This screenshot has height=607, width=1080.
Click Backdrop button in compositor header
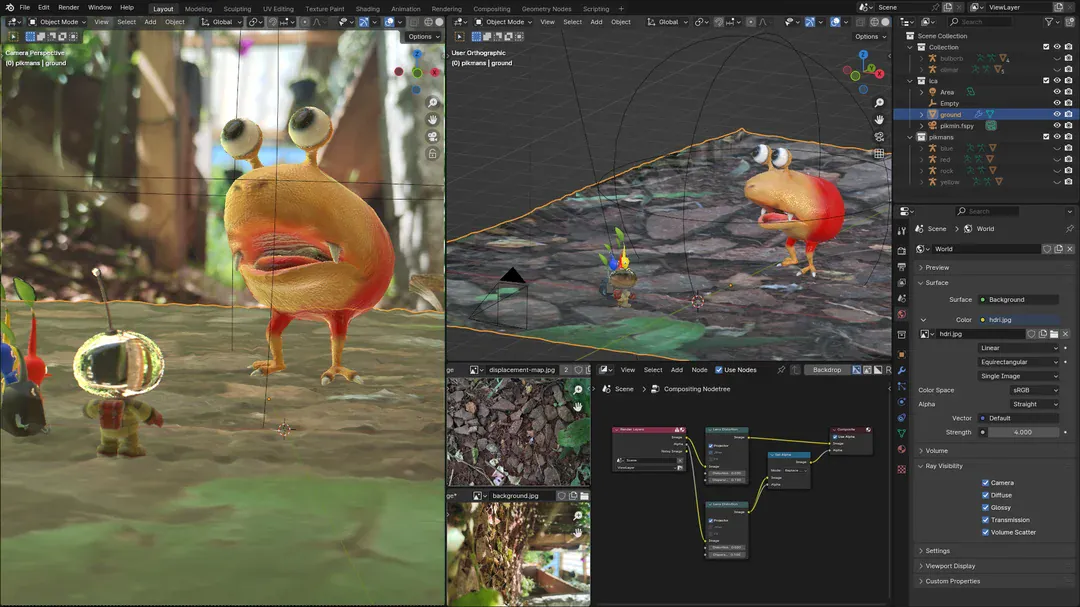(x=827, y=370)
